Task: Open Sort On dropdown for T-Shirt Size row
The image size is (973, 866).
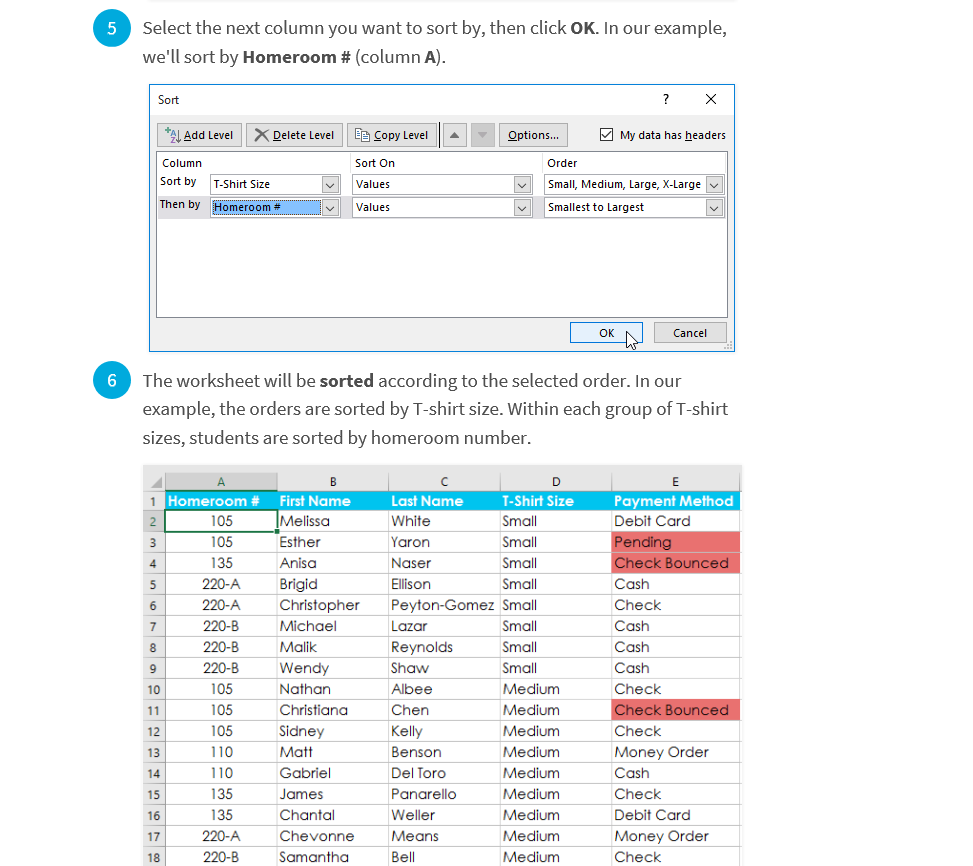Action: click(522, 185)
